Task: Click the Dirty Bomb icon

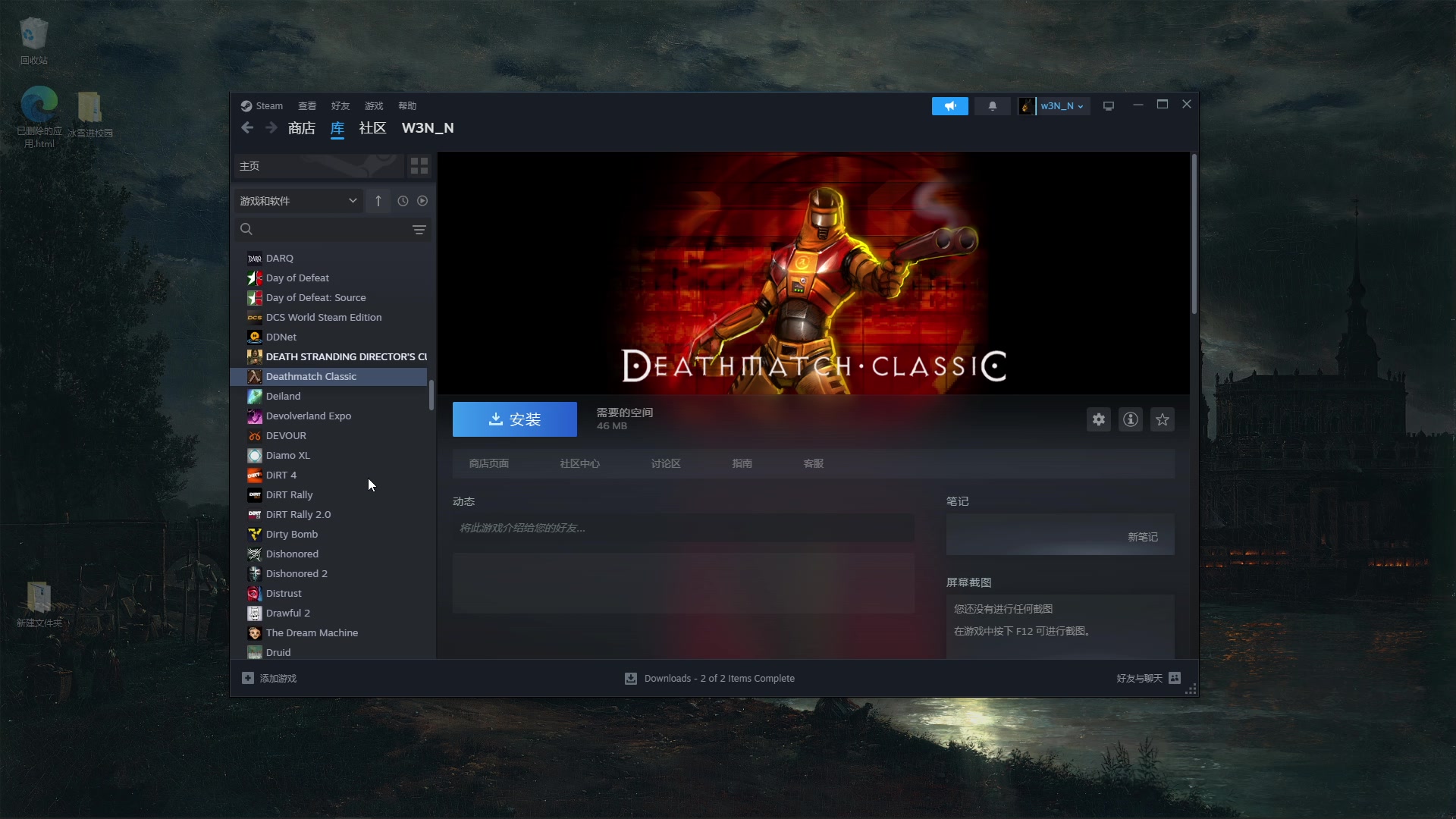Action: pyautogui.click(x=255, y=535)
